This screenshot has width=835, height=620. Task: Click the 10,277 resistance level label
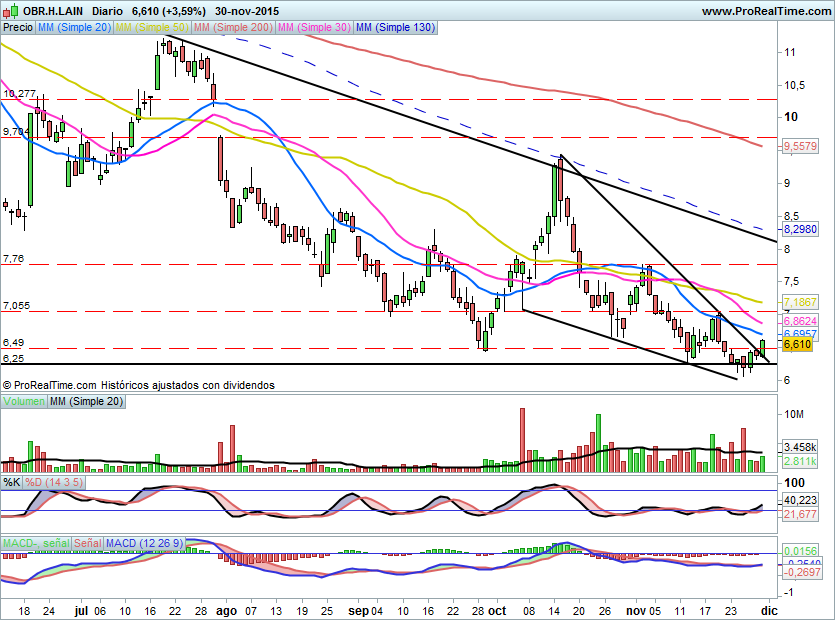coord(20,94)
